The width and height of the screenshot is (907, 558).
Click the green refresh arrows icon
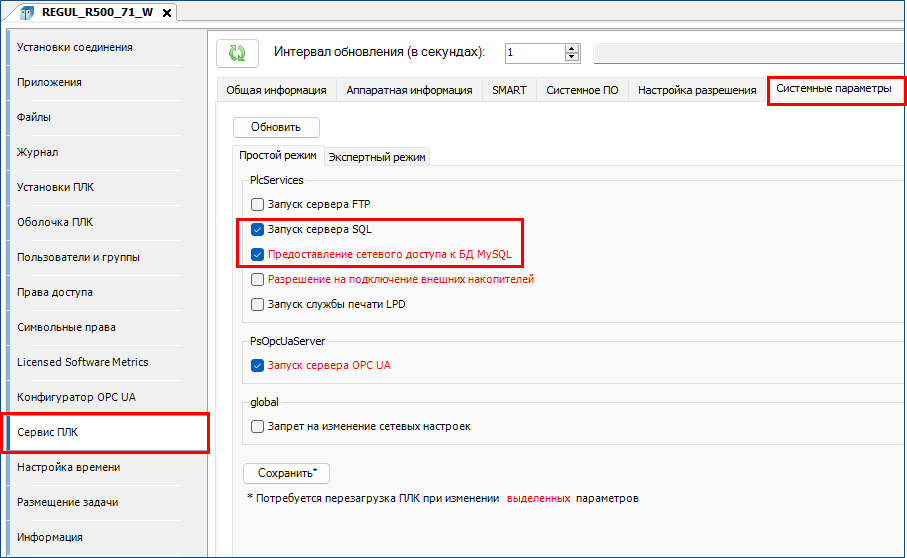[x=237, y=53]
